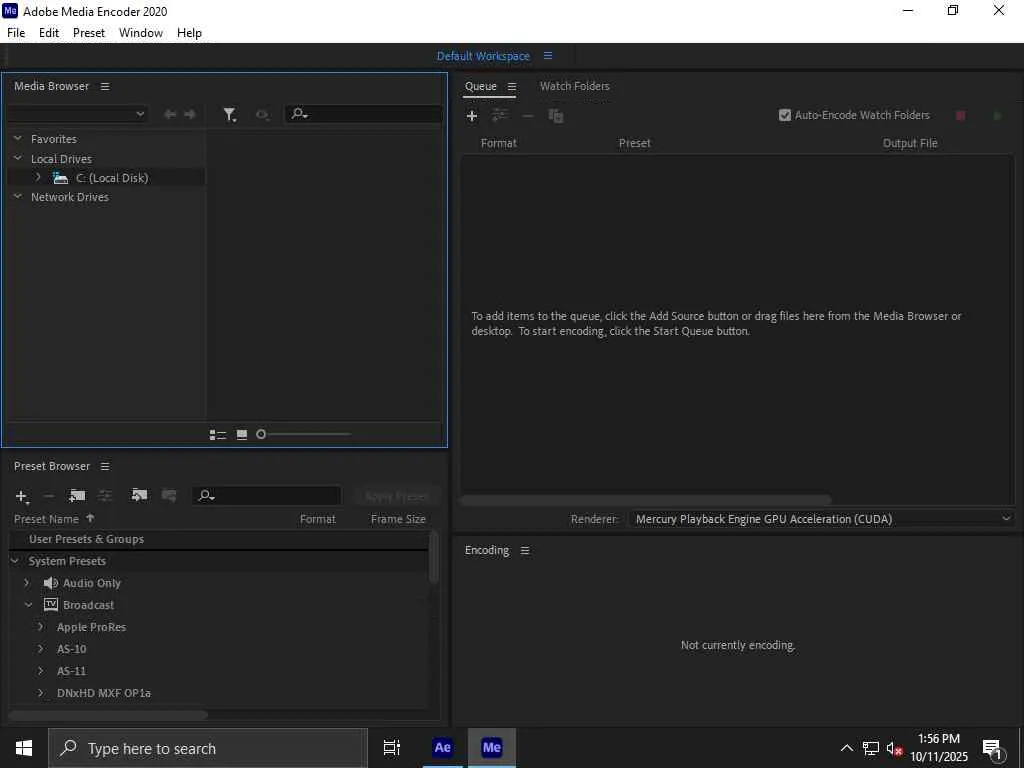Screen dimensions: 1024x768
Task: Switch to the Watch Folders tab
Action: click(x=575, y=86)
